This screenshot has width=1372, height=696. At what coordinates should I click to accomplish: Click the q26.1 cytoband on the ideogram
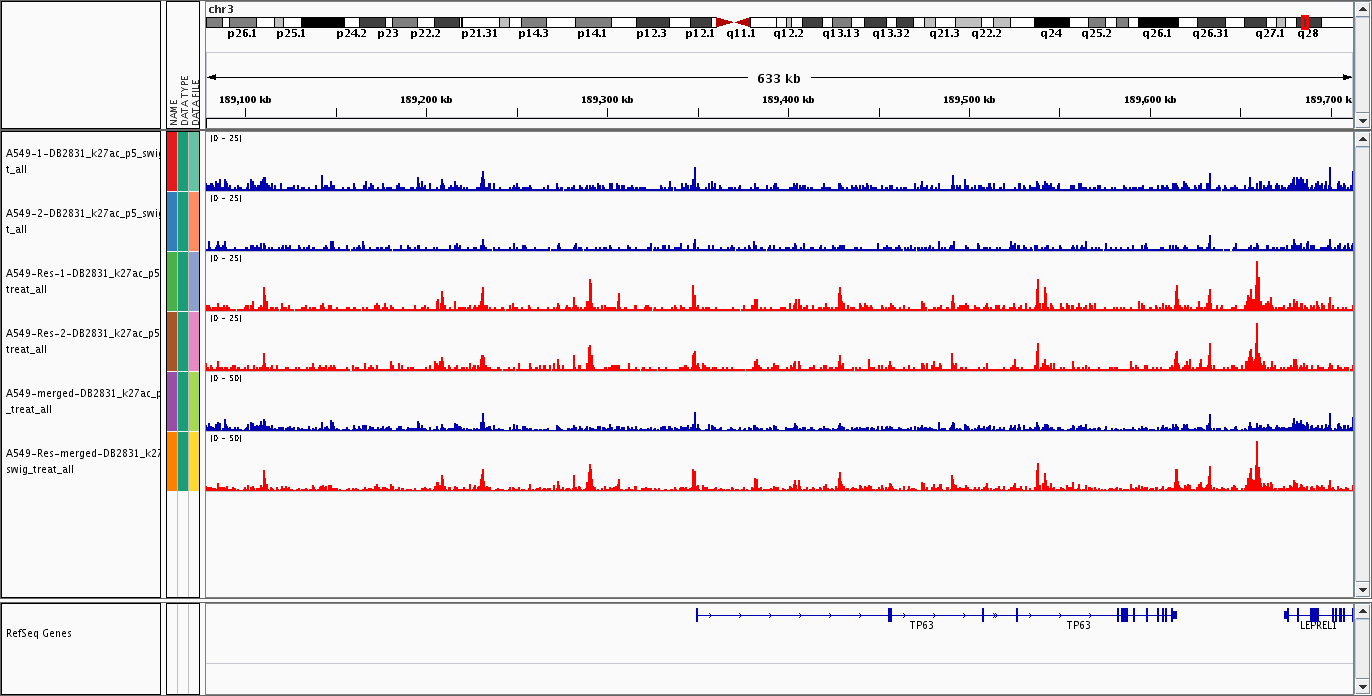(1157, 22)
